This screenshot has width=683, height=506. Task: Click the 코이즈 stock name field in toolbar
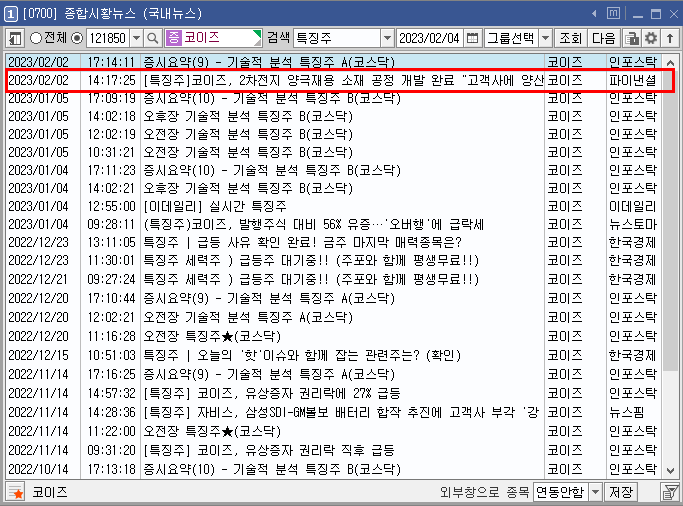(x=213, y=38)
